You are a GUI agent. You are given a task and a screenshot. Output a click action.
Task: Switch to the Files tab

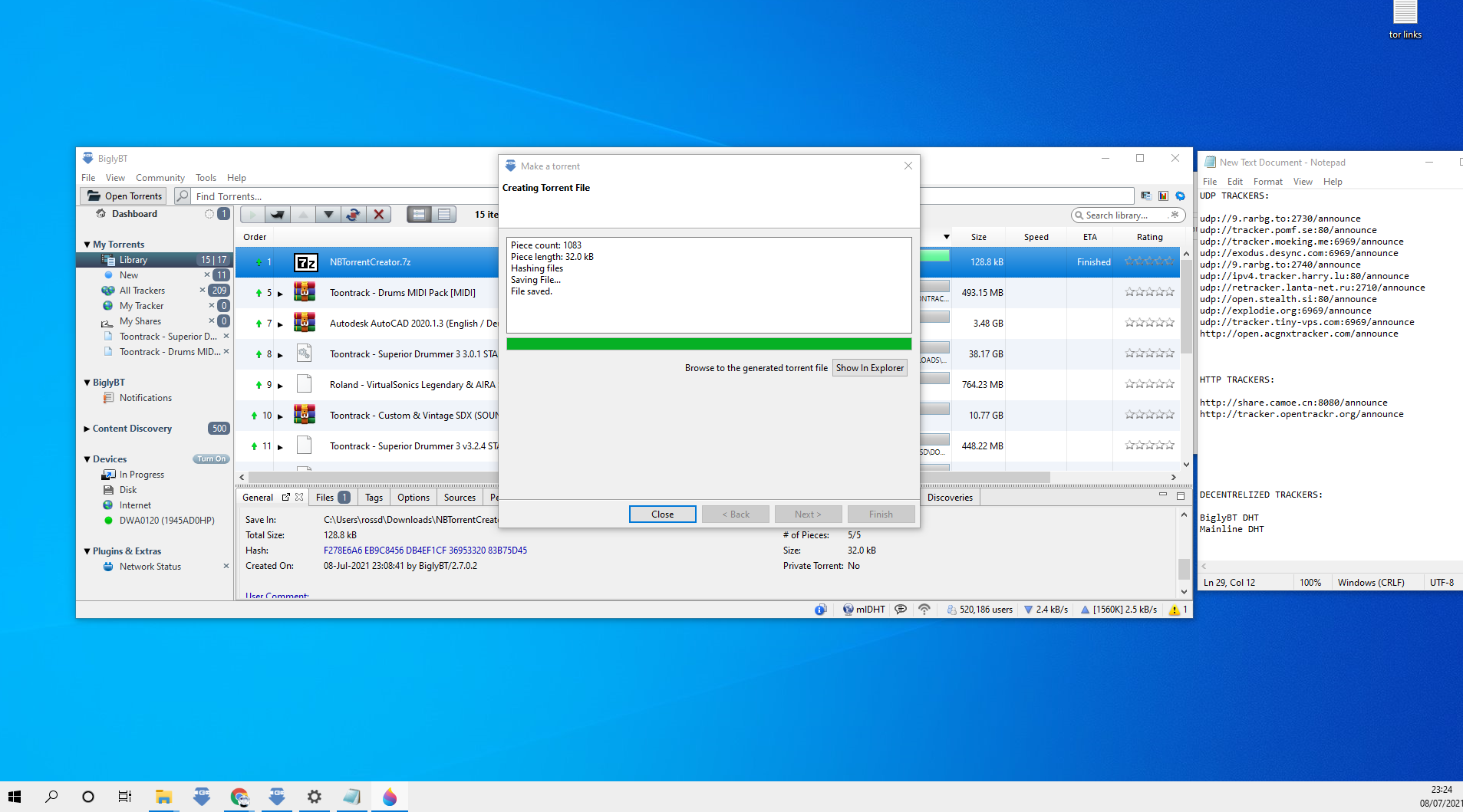click(x=333, y=497)
